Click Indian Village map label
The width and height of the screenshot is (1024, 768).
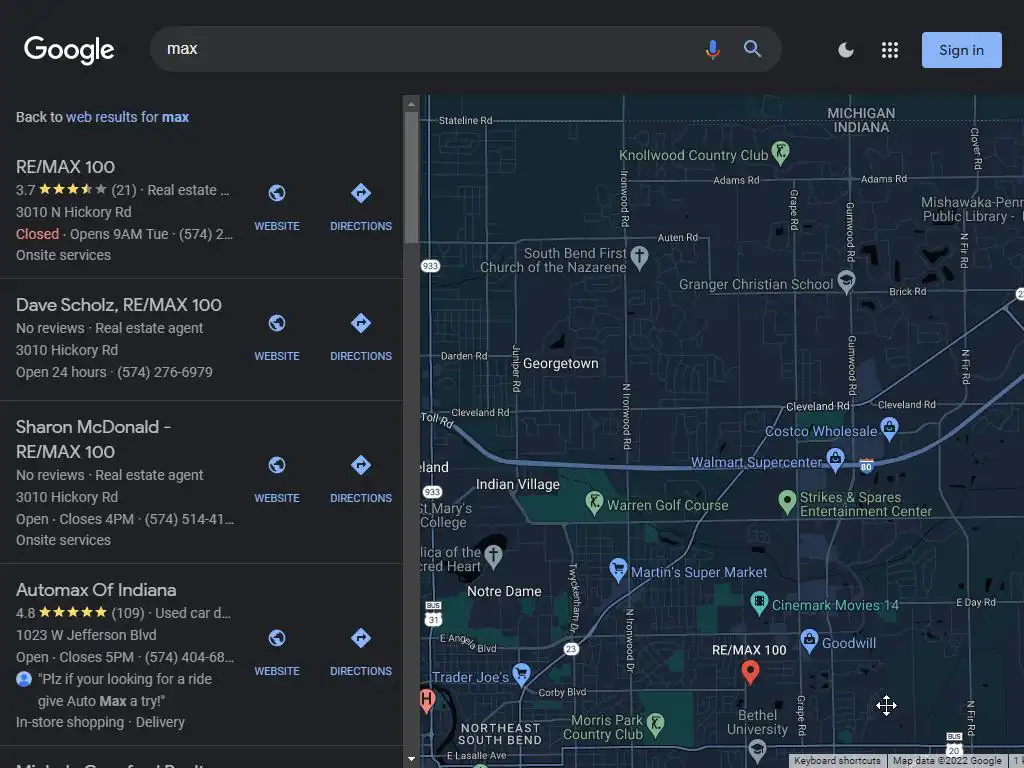517,484
